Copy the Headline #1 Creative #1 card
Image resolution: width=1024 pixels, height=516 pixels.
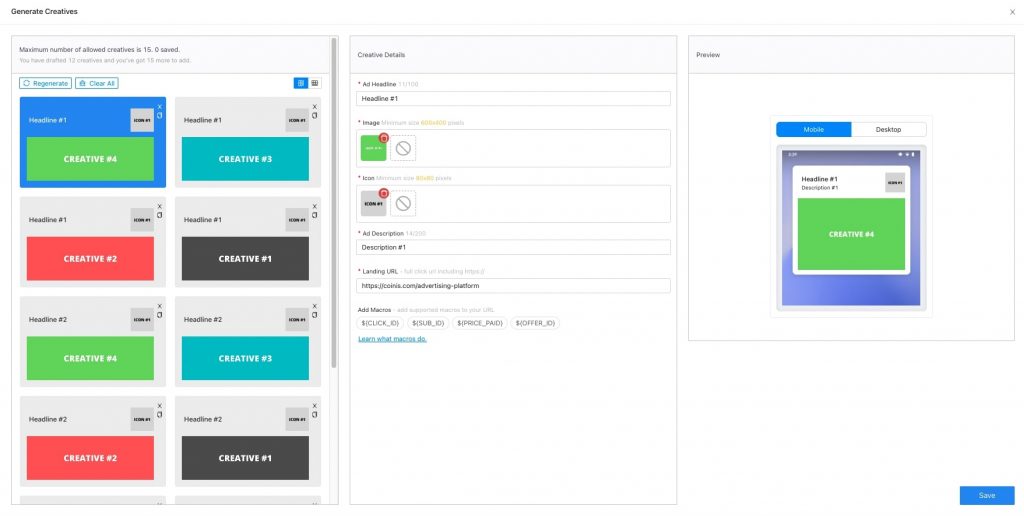(314, 215)
